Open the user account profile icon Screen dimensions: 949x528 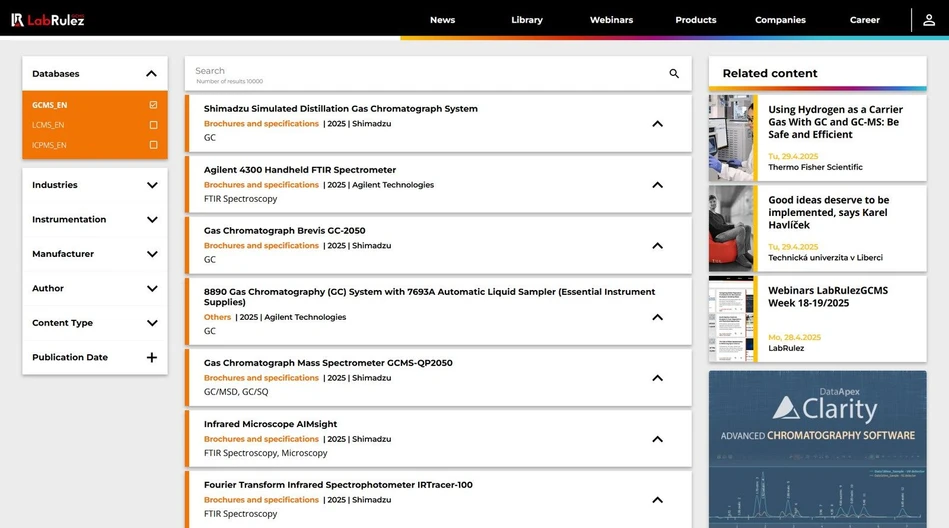click(929, 20)
